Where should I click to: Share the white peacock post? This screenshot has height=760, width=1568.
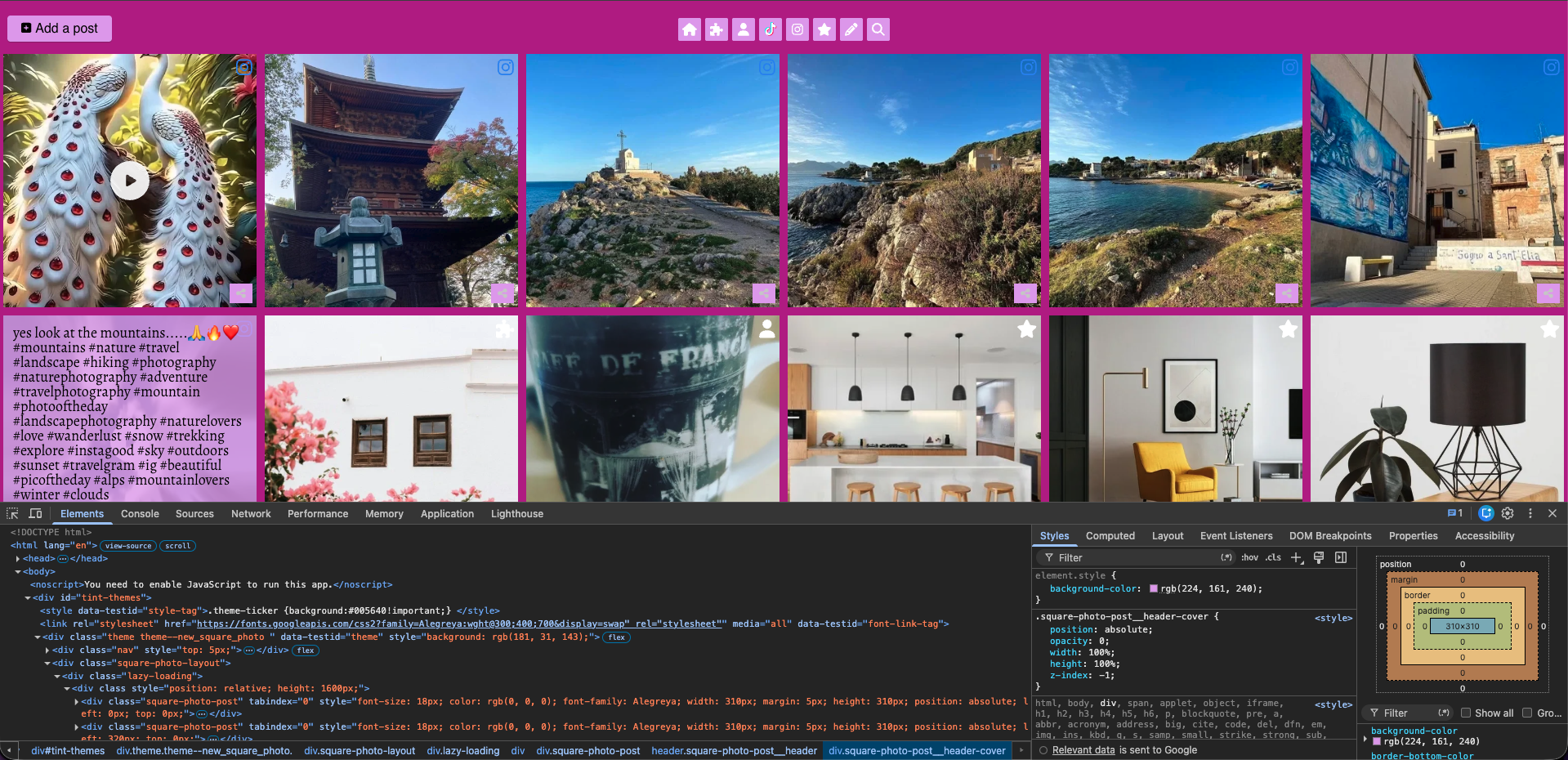point(241,293)
